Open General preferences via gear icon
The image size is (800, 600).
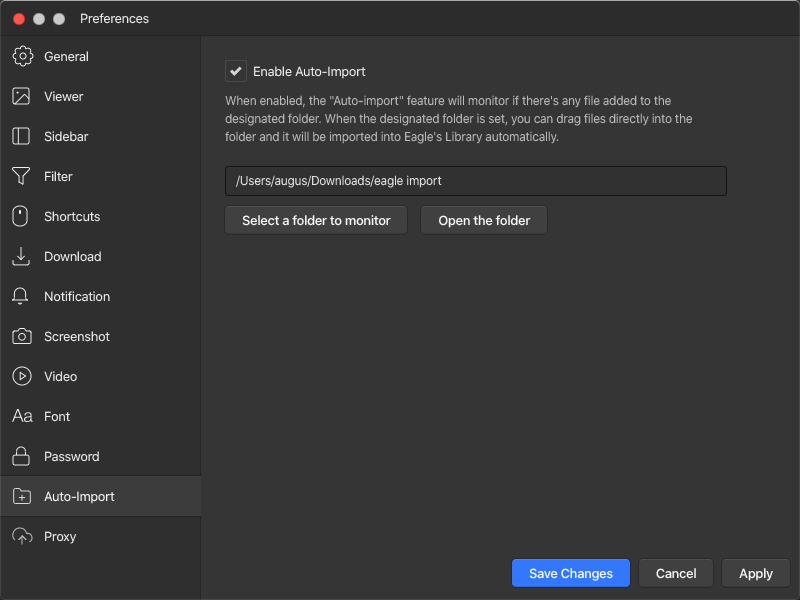click(x=22, y=56)
